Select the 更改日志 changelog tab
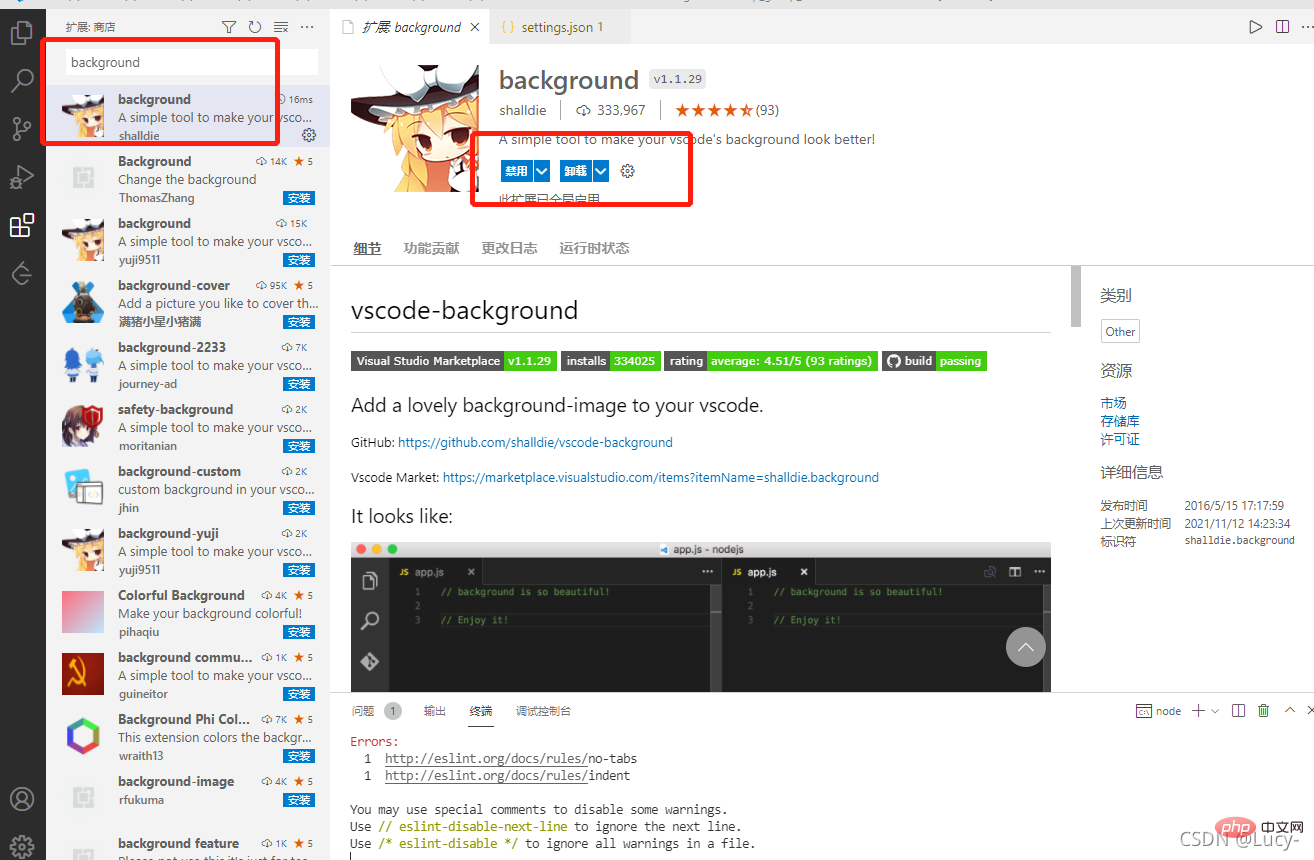 tap(509, 248)
